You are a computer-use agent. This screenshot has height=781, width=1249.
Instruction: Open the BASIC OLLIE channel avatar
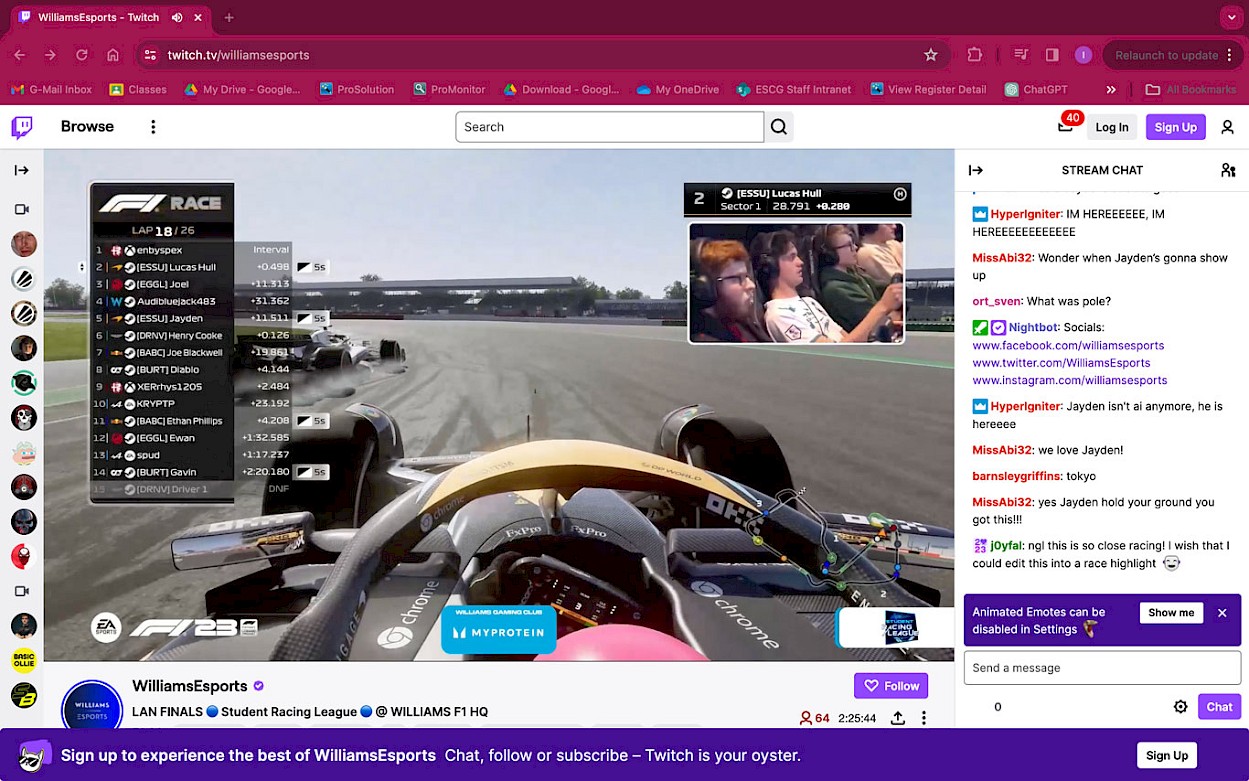click(x=24, y=660)
